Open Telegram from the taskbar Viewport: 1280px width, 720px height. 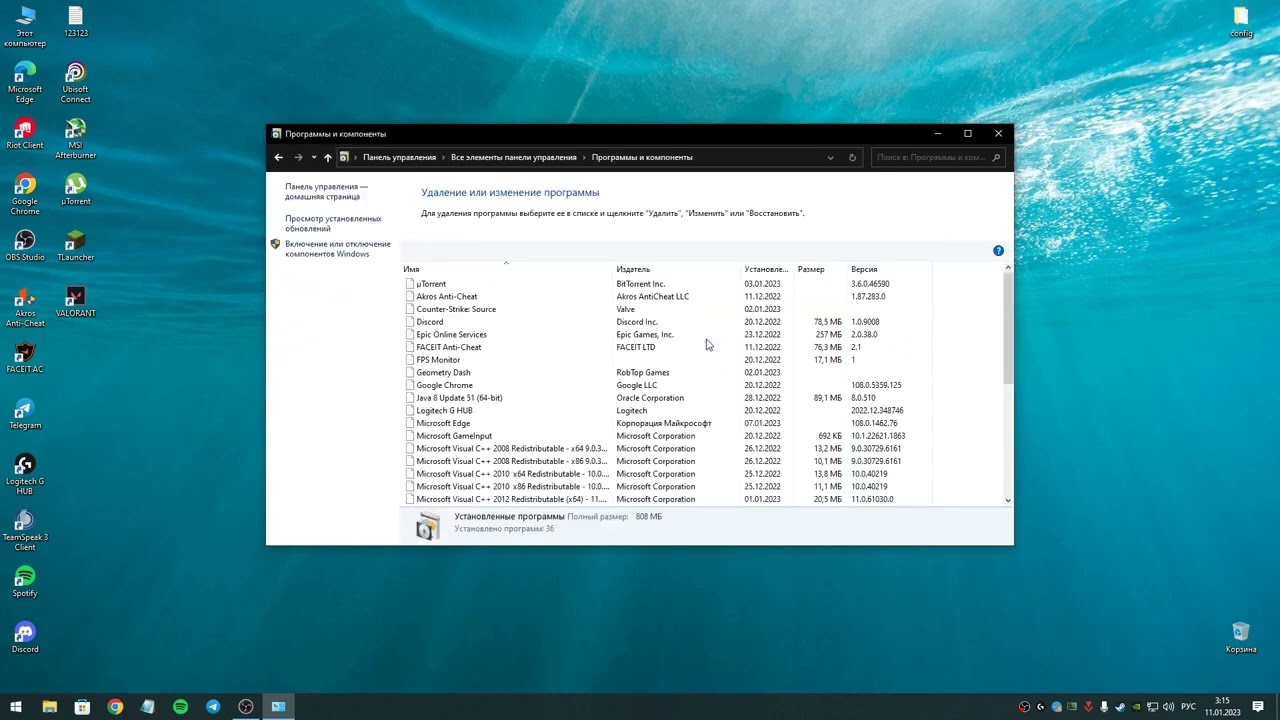[x=213, y=707]
